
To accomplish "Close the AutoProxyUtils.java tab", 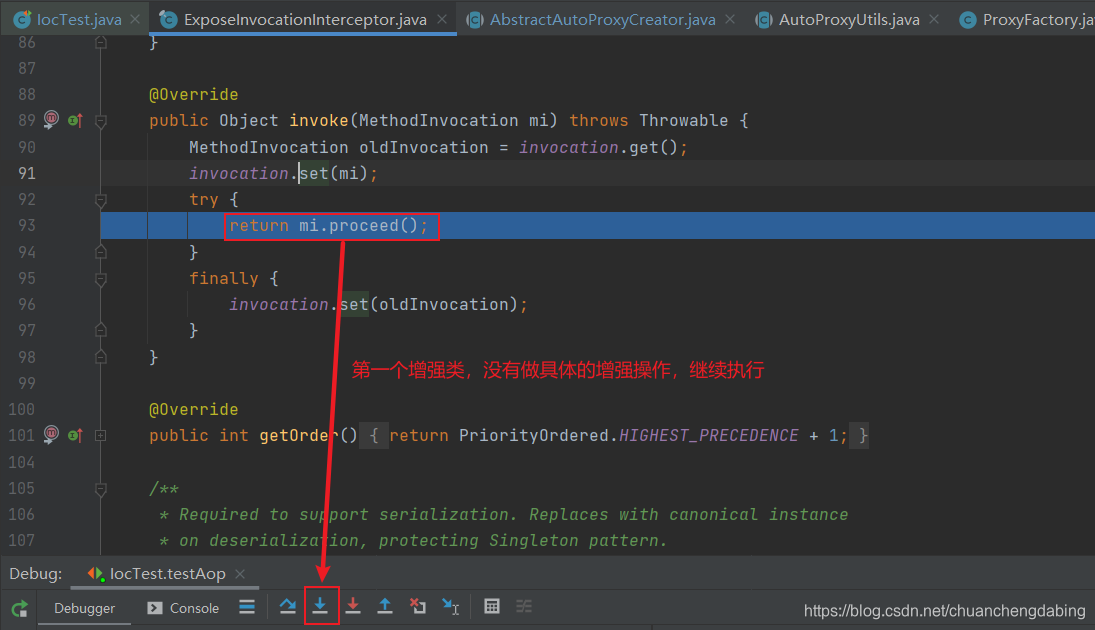I will coord(934,20).
